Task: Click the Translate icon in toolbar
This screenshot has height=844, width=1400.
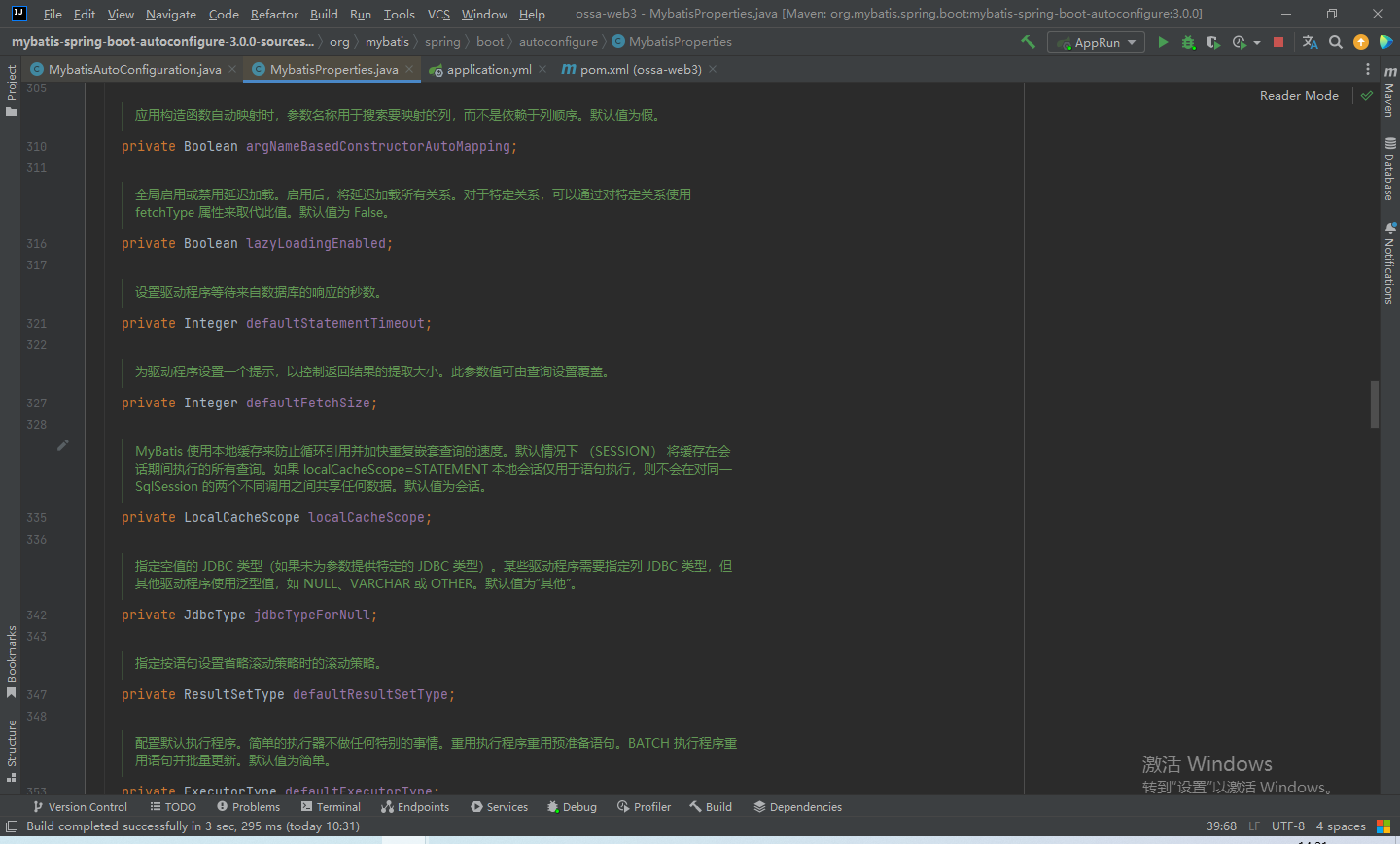Action: [1310, 42]
